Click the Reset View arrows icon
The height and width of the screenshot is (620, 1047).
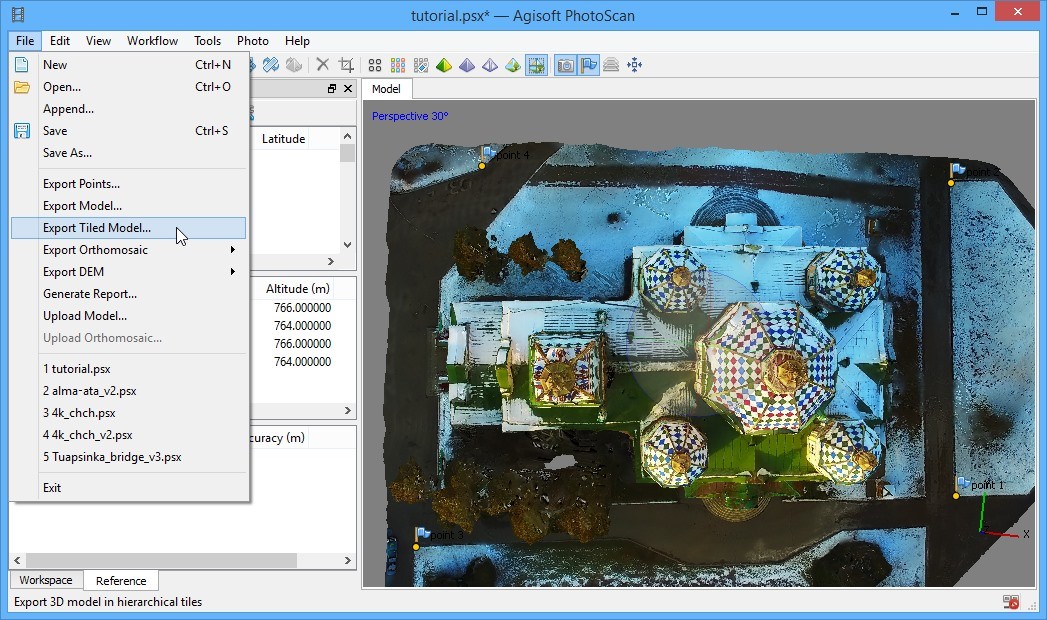click(634, 65)
